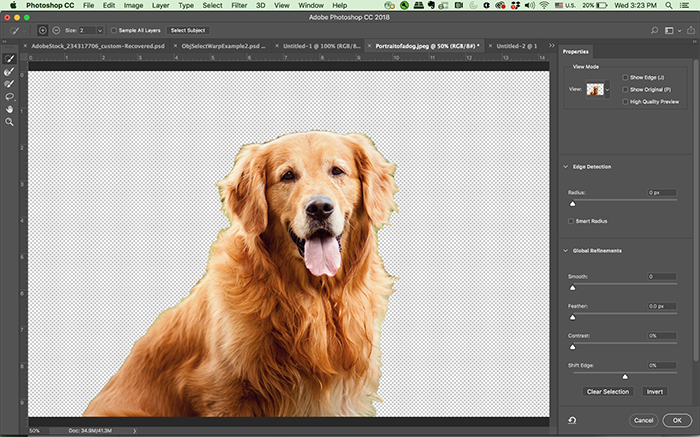Click the Clear Selection button
Screen dimensions: 700x437
pos(607,391)
